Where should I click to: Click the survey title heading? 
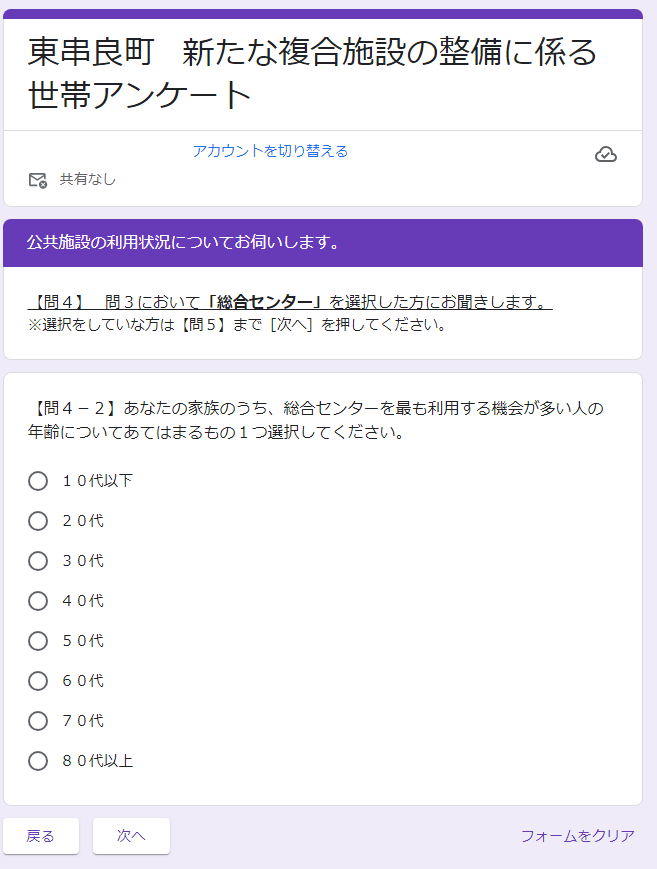tap(312, 72)
